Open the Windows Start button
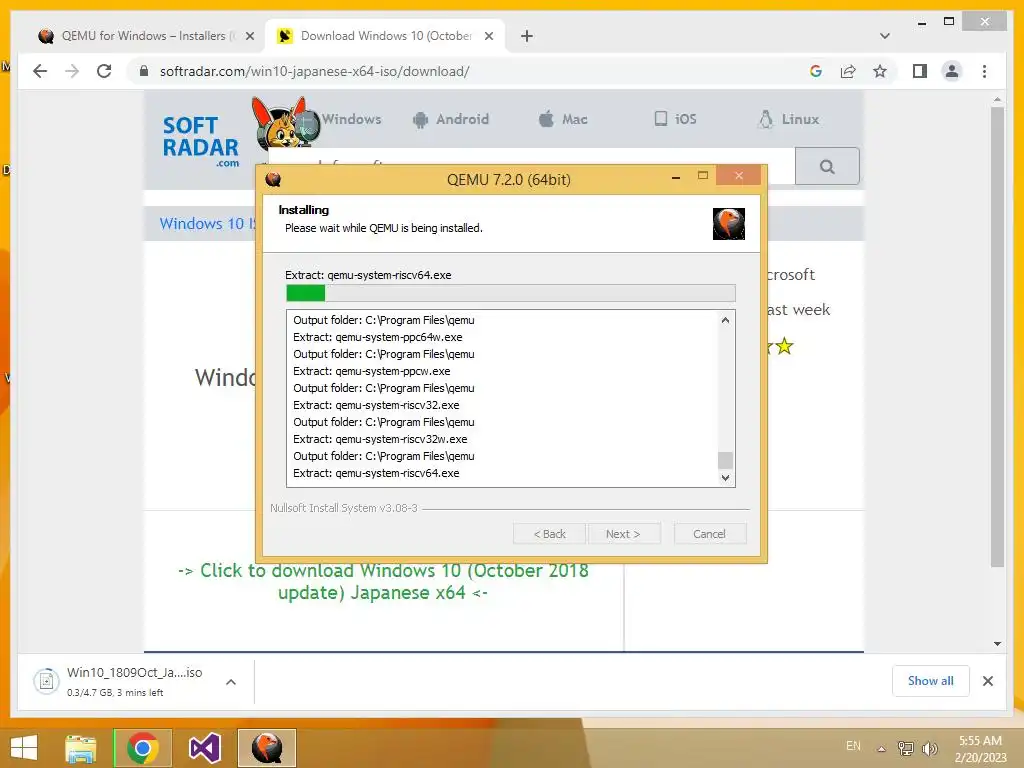The width and height of the screenshot is (1024, 768). pyautogui.click(x=24, y=748)
